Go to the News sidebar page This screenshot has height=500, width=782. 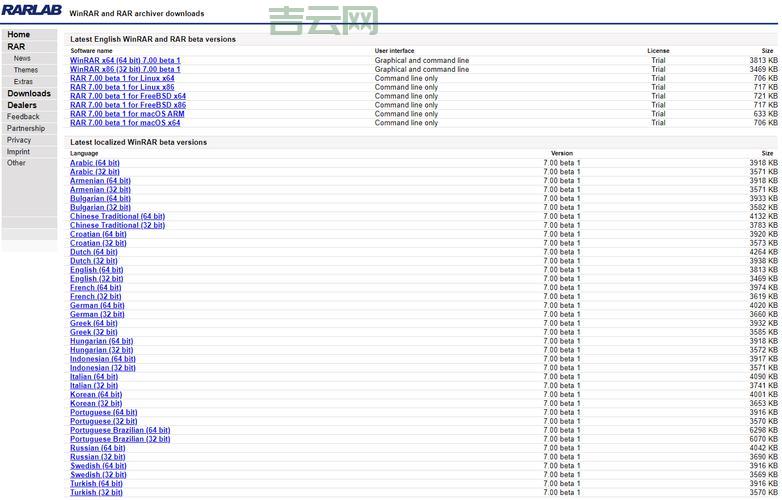22,58
